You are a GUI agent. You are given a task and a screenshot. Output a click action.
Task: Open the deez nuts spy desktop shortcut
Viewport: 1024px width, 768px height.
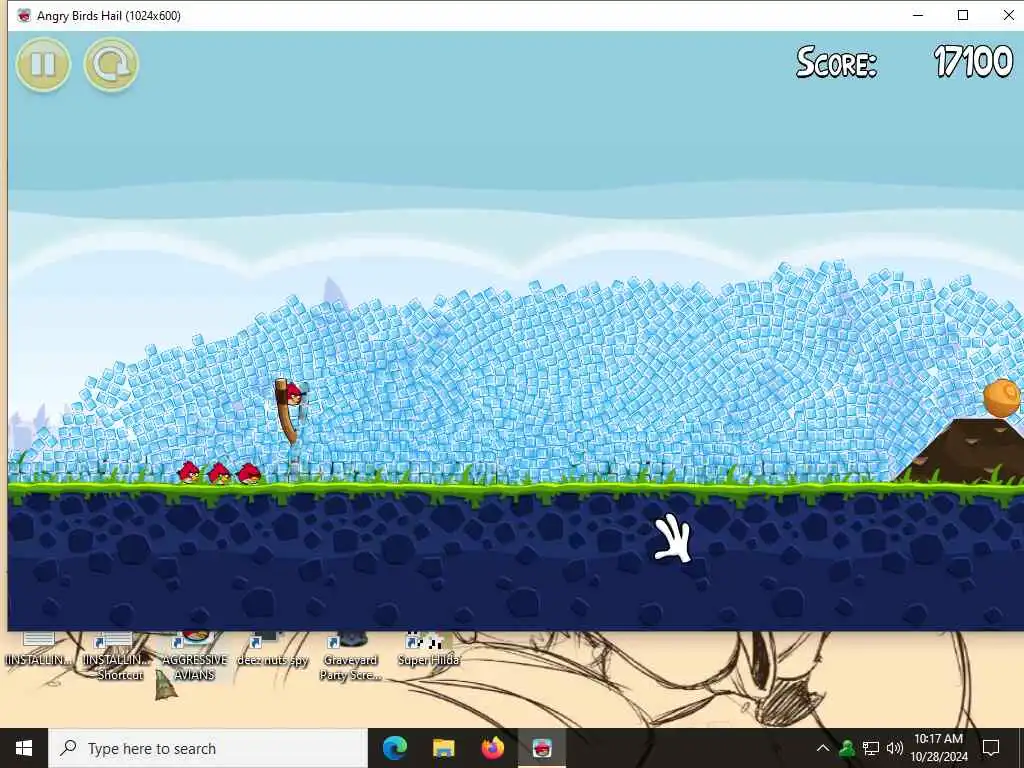pyautogui.click(x=272, y=652)
